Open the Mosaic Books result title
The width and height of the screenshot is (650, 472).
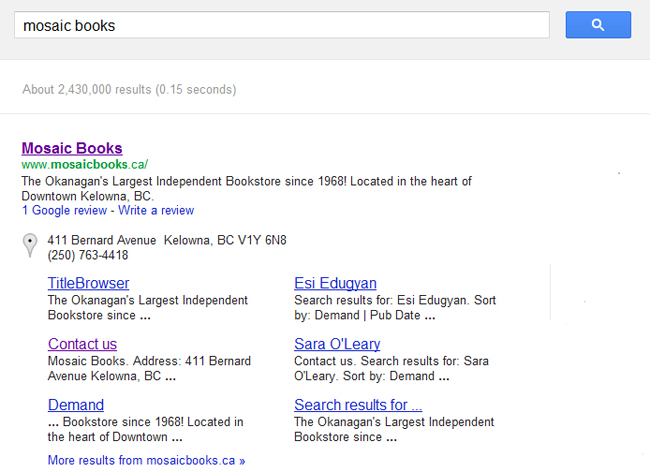(72, 148)
